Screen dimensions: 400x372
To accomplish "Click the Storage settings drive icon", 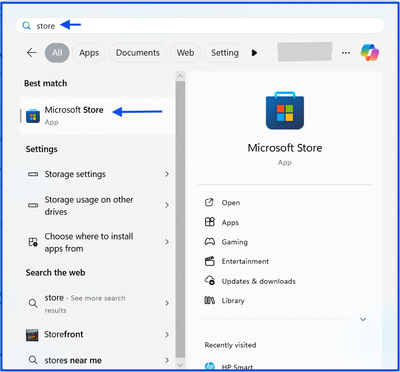I will [x=33, y=174].
